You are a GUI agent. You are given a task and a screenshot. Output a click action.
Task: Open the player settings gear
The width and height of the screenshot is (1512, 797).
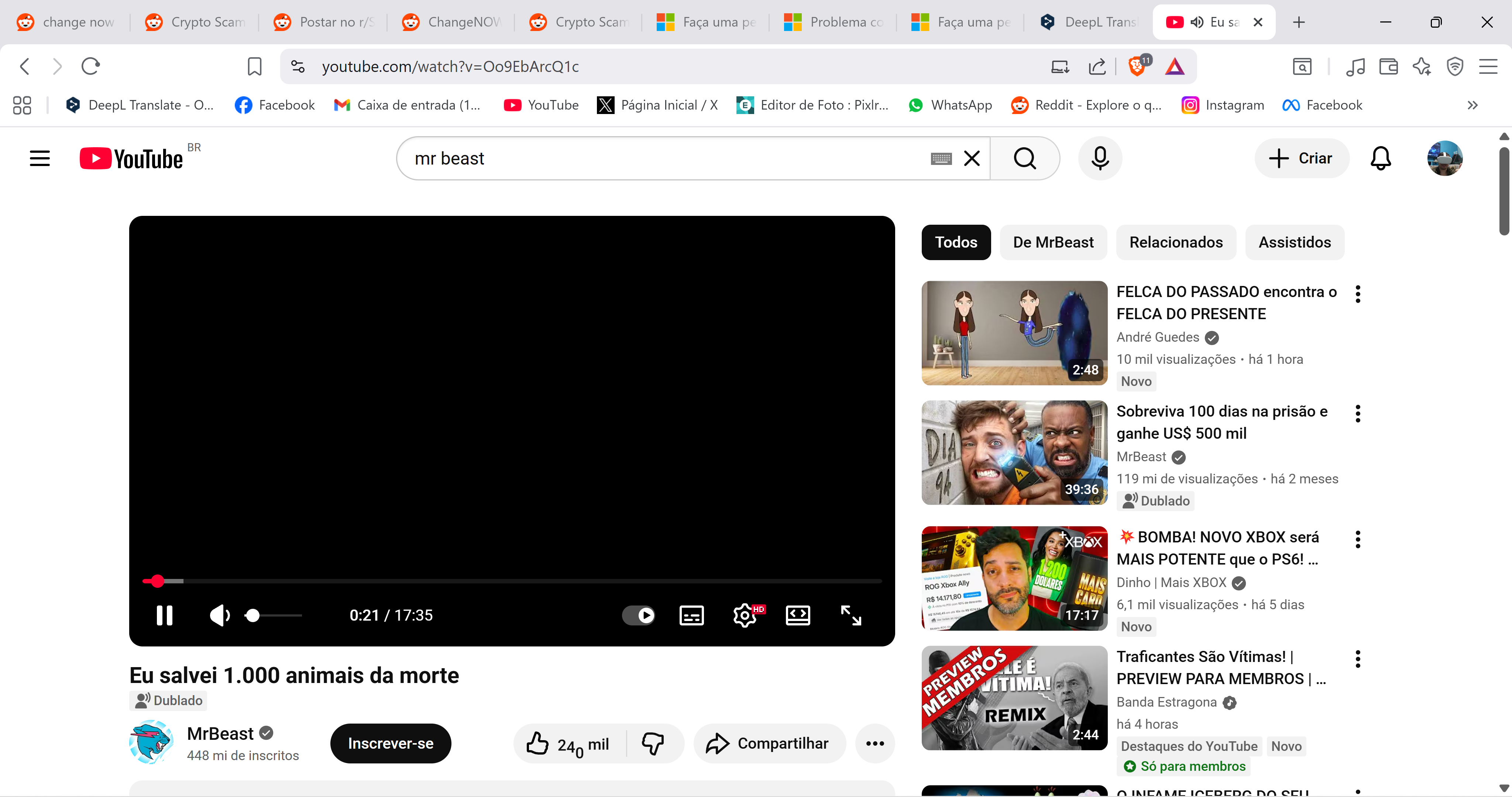point(745,615)
